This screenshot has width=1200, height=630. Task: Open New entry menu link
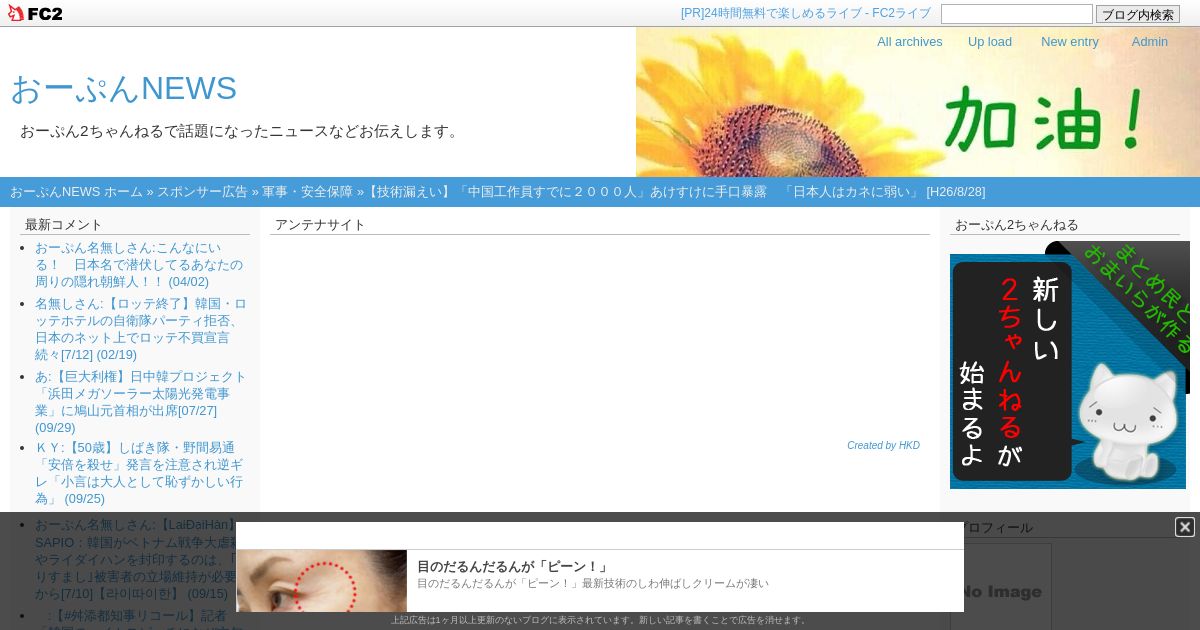tap(1070, 41)
